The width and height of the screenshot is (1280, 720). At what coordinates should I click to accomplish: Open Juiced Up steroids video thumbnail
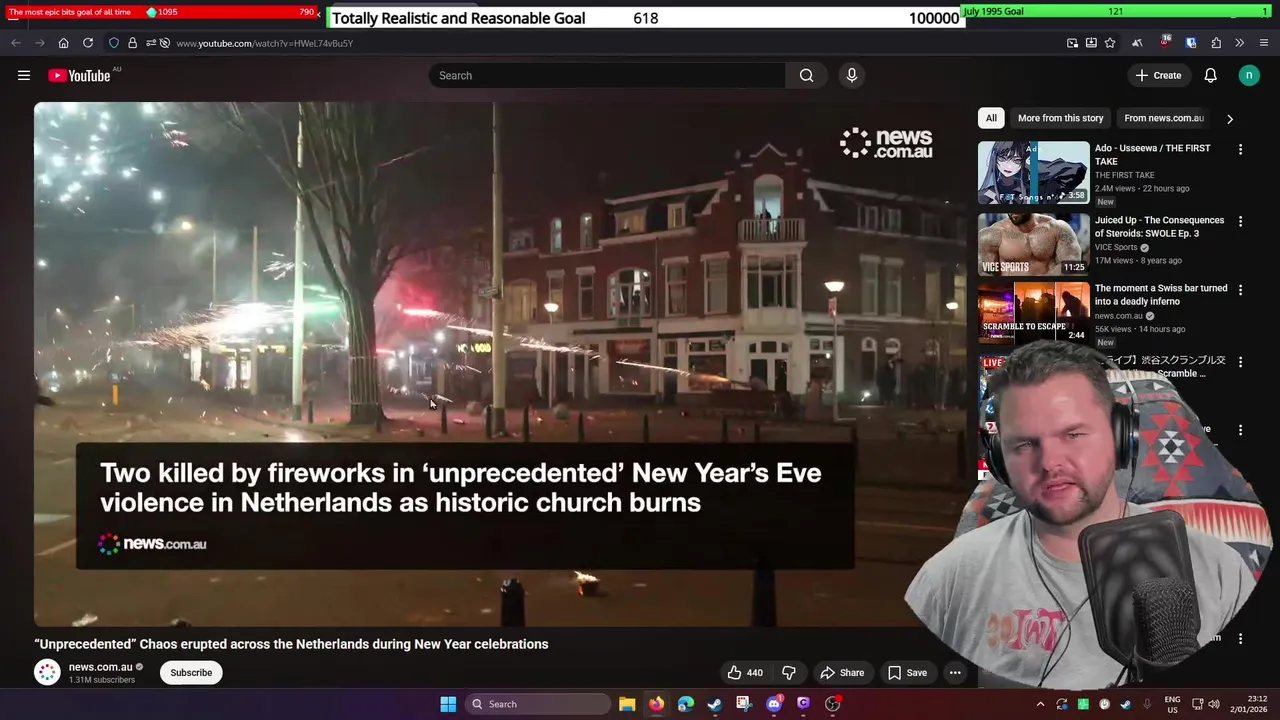pyautogui.click(x=1033, y=244)
